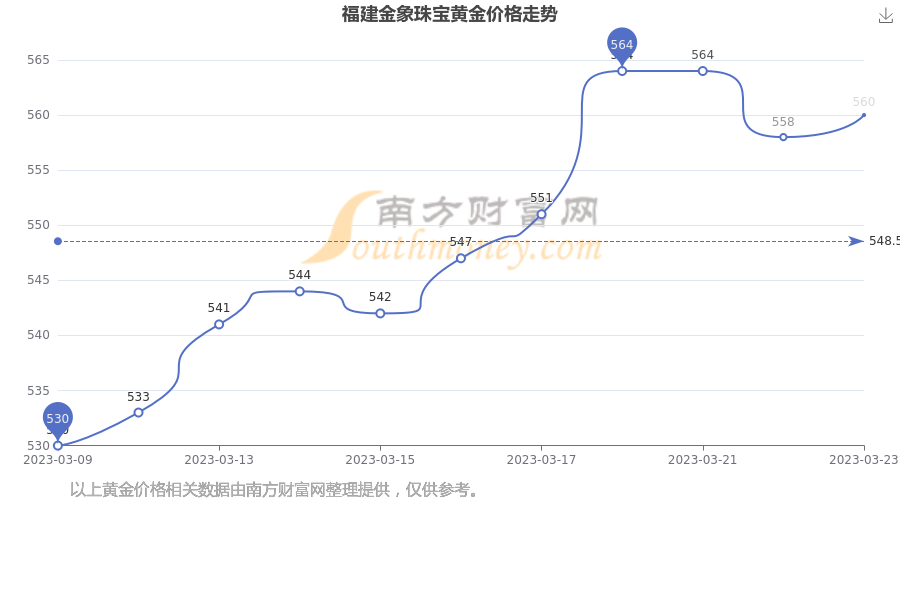
Task: Click the download chart image icon
Action: coord(886,16)
